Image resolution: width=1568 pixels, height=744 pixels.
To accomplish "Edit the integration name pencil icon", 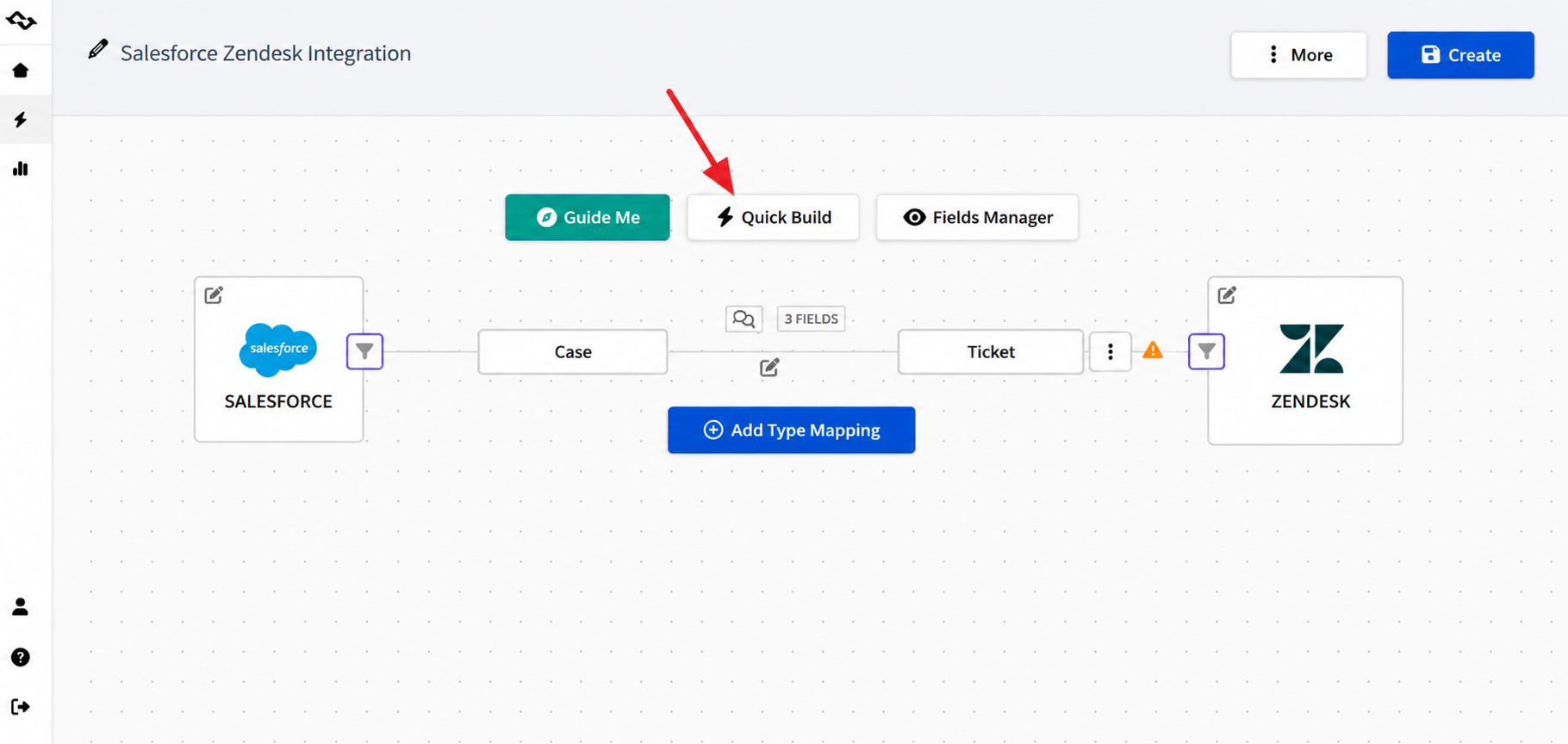I will pyautogui.click(x=98, y=49).
